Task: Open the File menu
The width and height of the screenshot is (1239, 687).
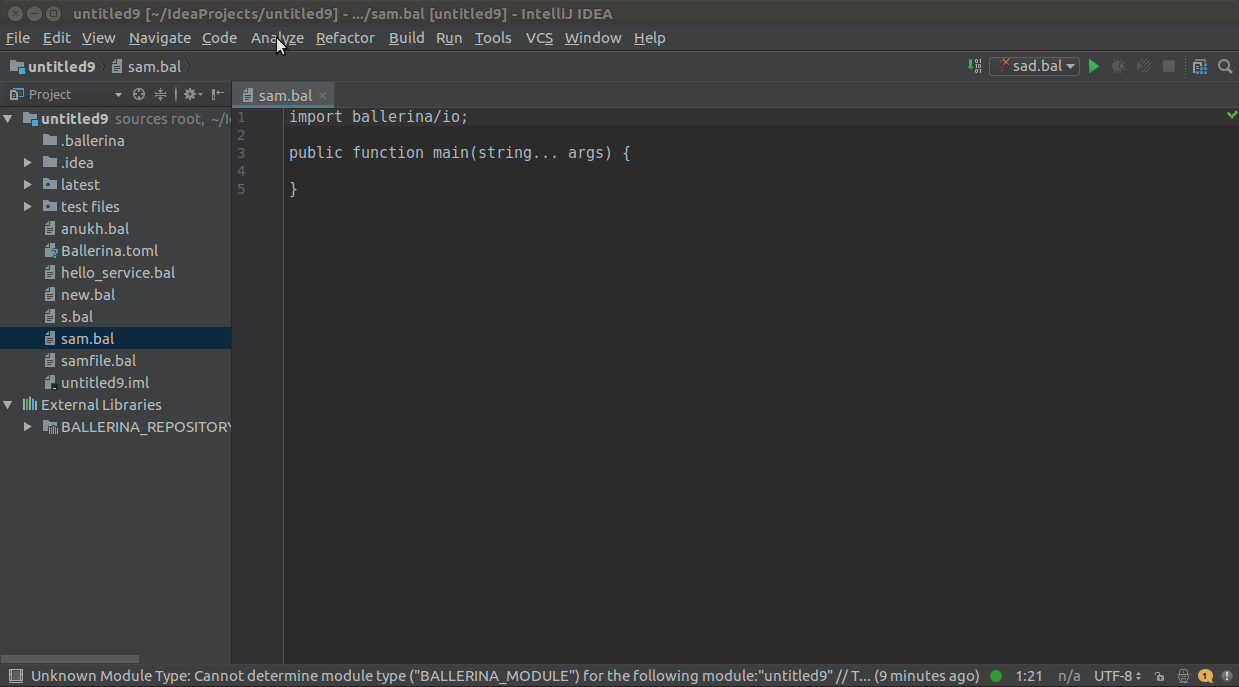Action: pos(18,38)
